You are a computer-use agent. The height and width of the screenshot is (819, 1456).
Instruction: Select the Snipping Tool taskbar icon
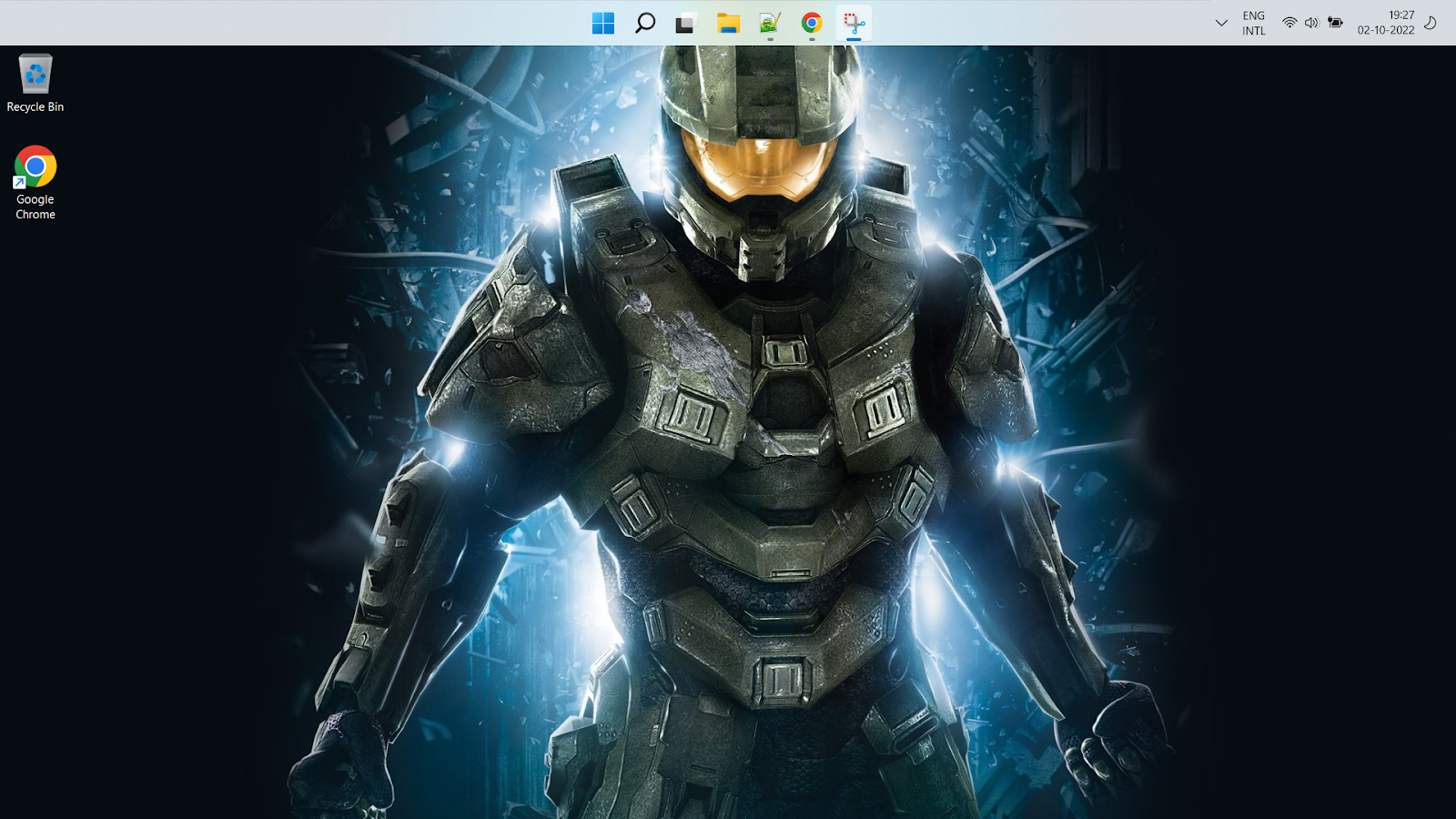click(854, 23)
